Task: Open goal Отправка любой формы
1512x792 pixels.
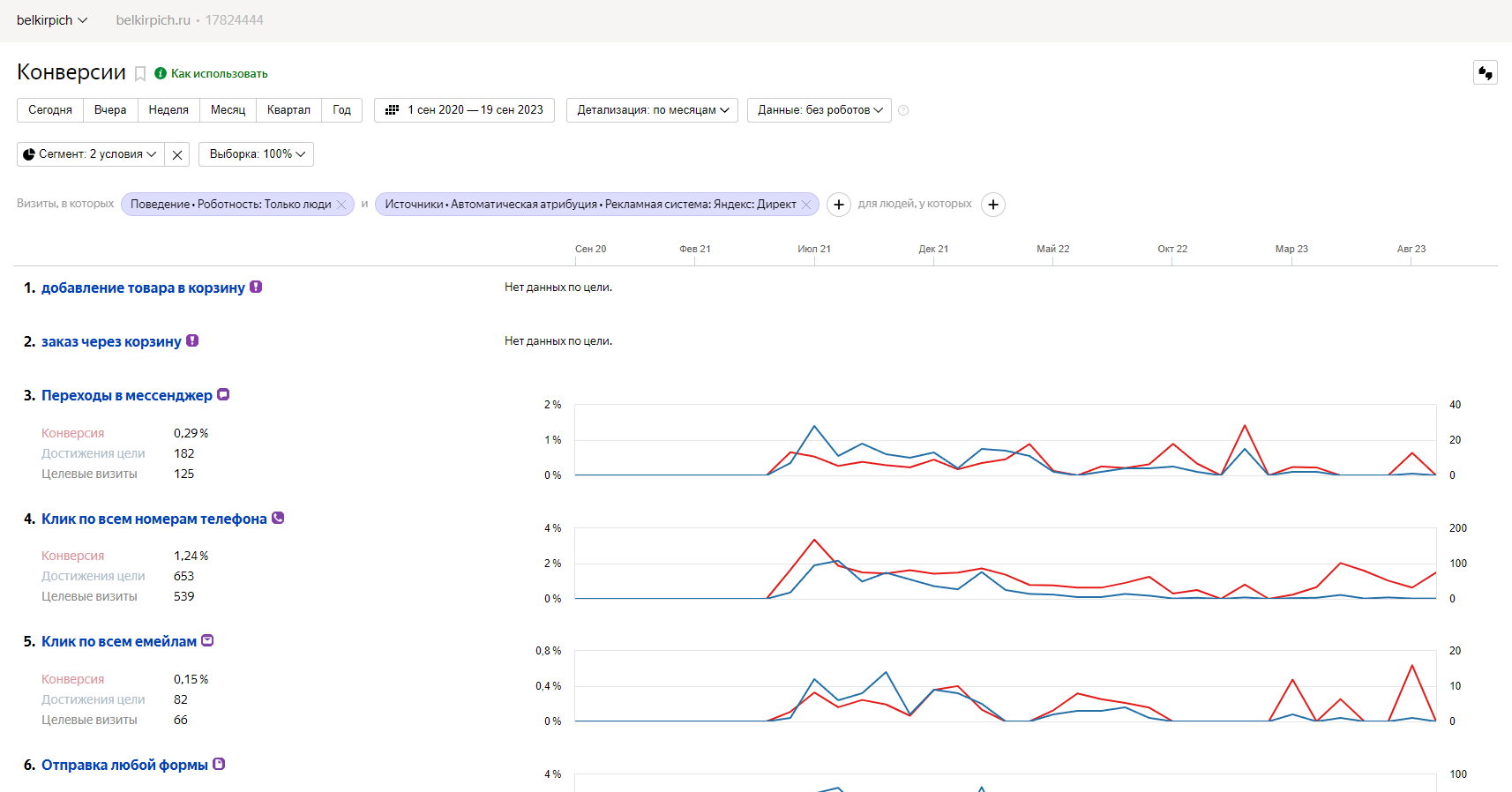Action: [124, 765]
